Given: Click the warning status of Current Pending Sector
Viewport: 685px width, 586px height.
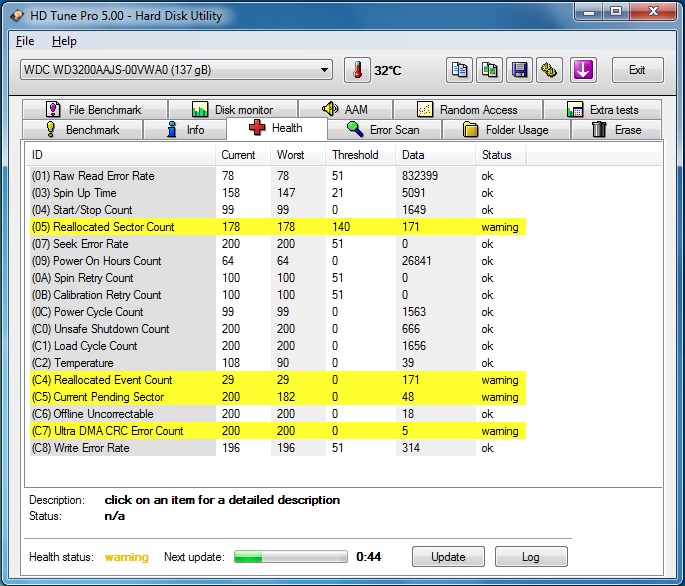Looking at the screenshot, I should coord(500,397).
